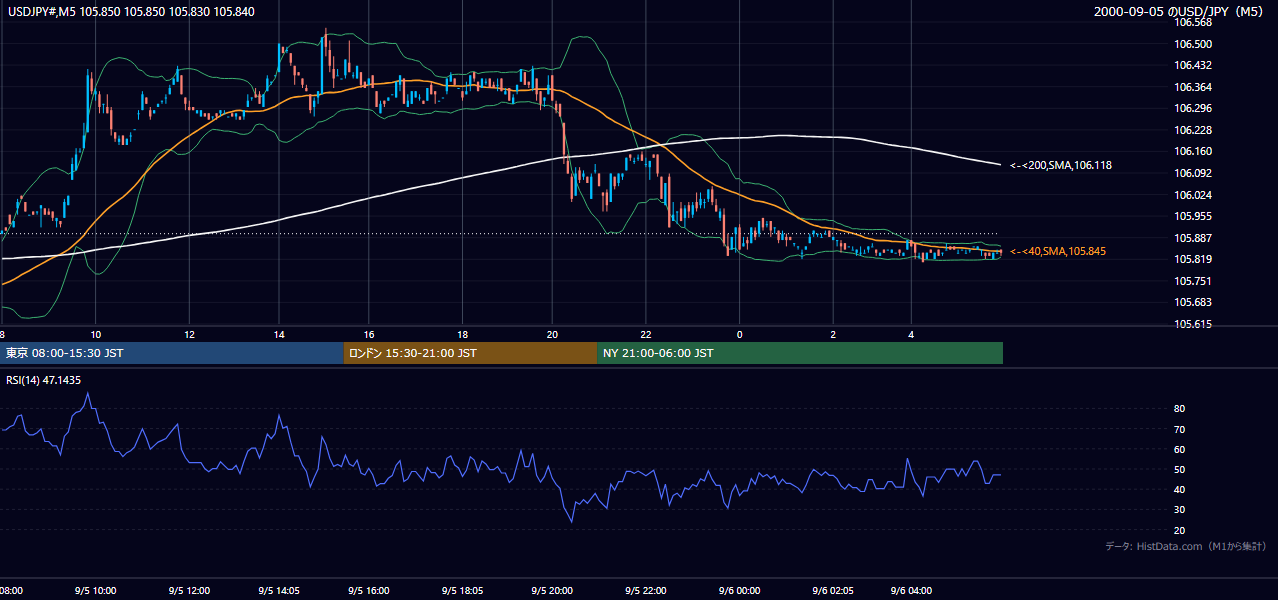Click the 105.819 price axis label

coord(1193,259)
